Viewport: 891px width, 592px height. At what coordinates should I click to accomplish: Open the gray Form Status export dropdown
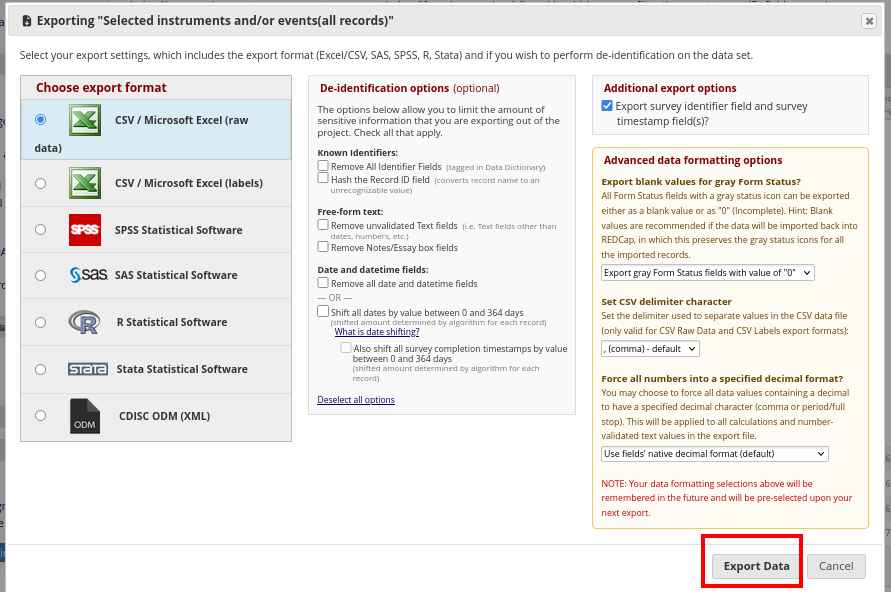point(708,272)
